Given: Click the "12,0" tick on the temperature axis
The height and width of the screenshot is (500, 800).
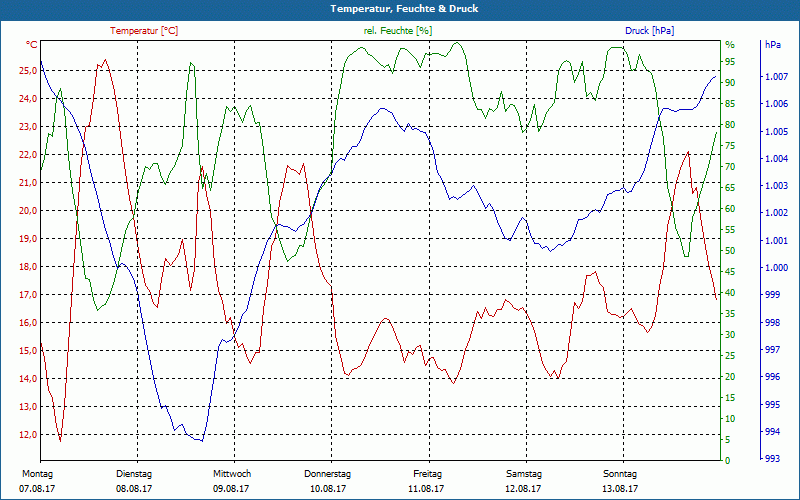Looking at the screenshot, I should [28, 435].
